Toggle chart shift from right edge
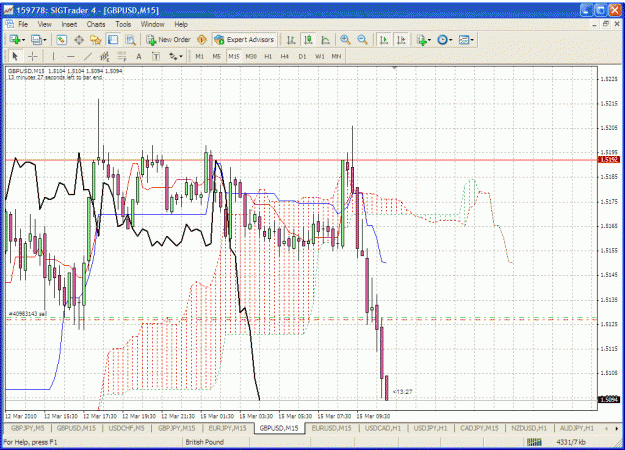The image size is (625, 450). (x=401, y=40)
